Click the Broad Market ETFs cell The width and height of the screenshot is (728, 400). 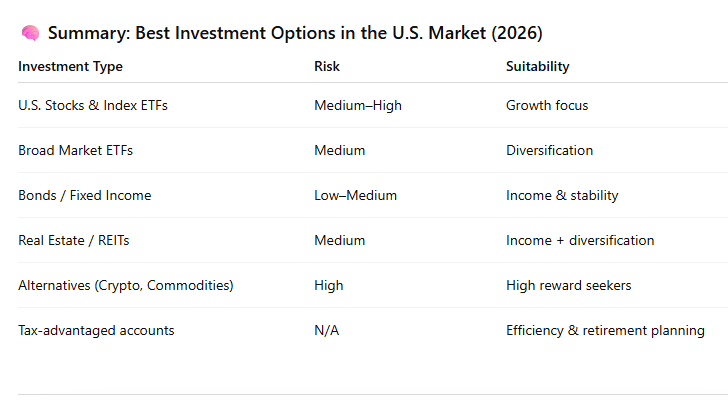pos(75,150)
